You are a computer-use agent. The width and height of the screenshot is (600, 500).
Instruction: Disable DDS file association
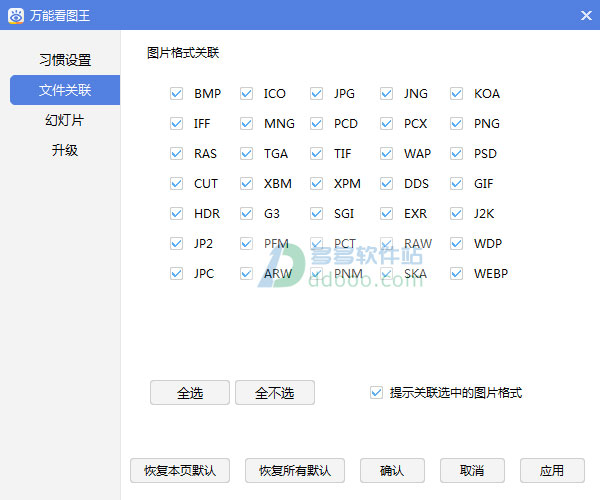pos(386,184)
